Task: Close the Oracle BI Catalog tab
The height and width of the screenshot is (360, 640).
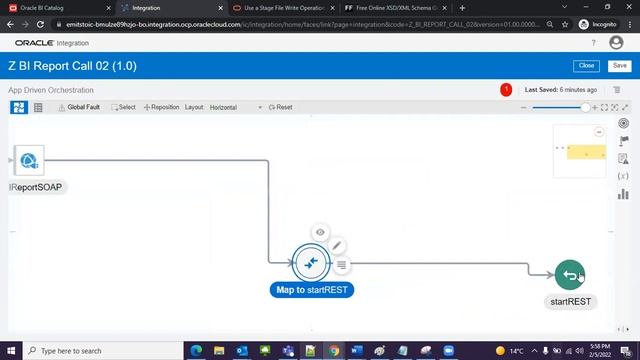Action: pyautogui.click(x=108, y=8)
